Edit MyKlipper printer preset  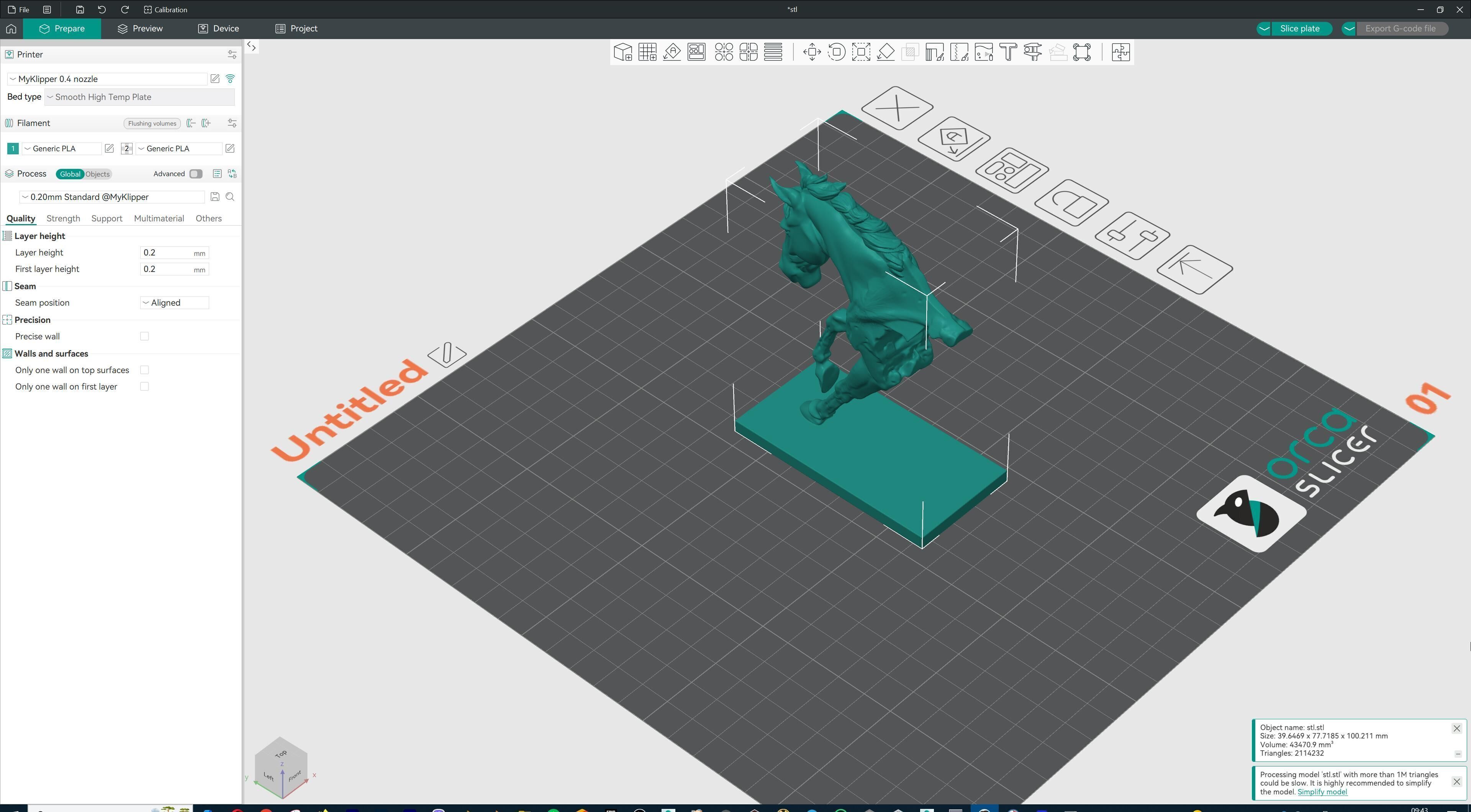pos(215,79)
